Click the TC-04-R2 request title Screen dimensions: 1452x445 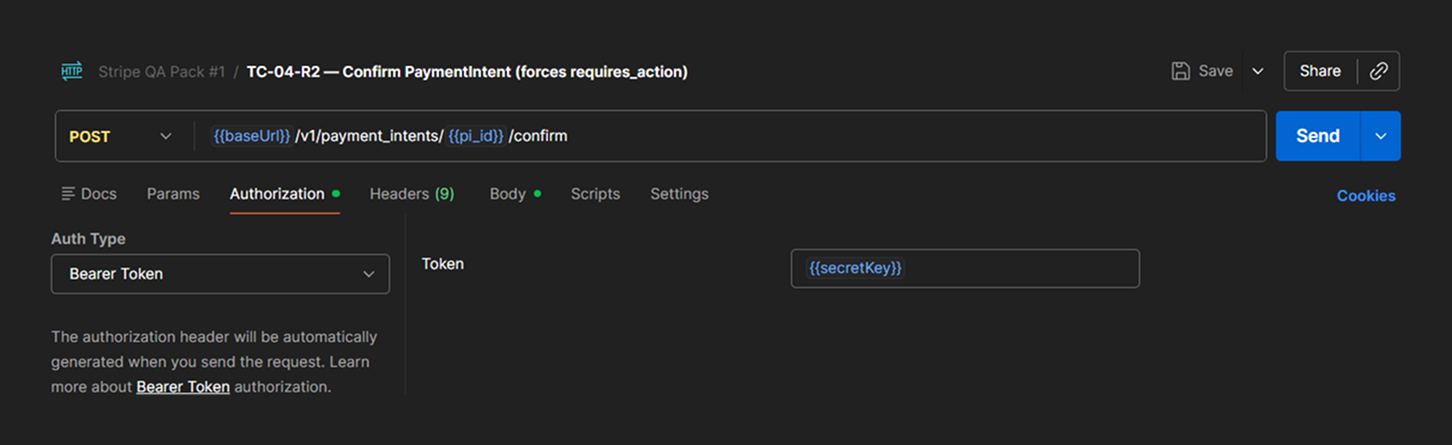[467, 72]
